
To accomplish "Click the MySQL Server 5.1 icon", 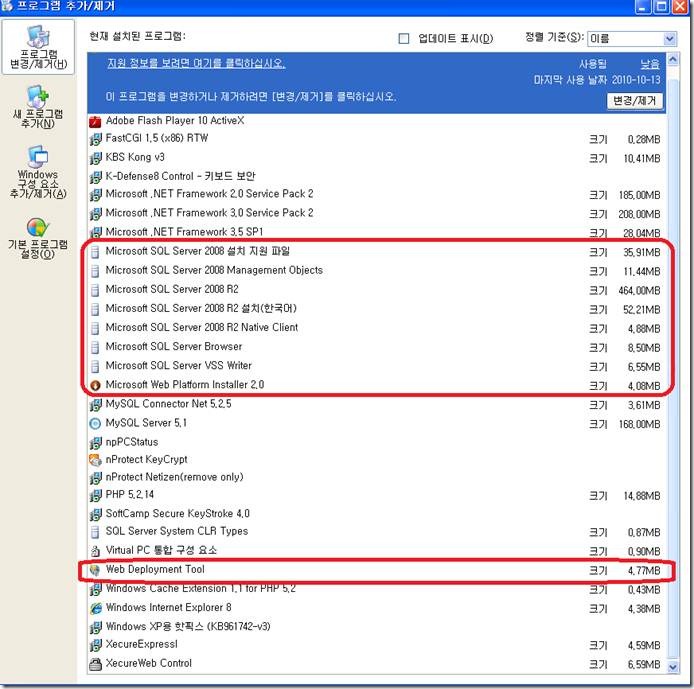I will point(95,423).
